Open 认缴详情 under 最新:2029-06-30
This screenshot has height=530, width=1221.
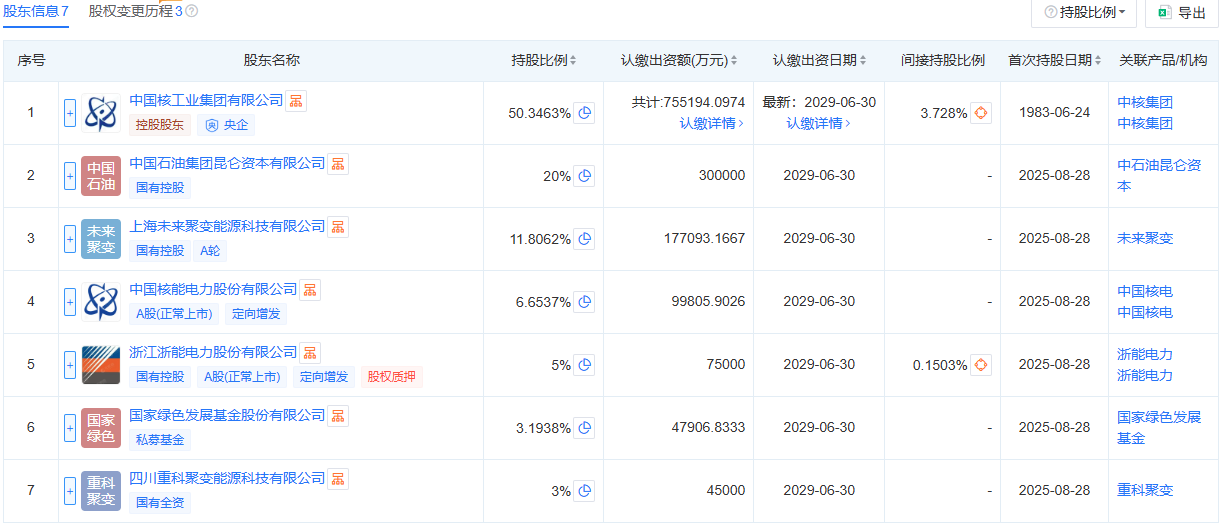coord(818,124)
